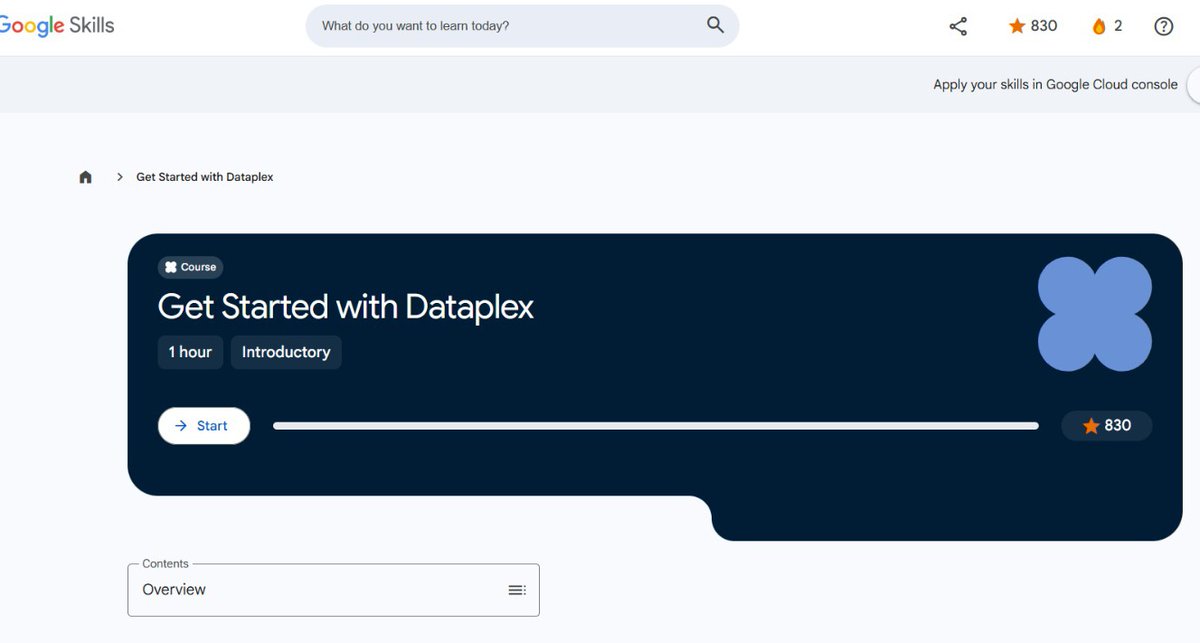
Task: Open the share icon in the header
Action: pyautogui.click(x=958, y=27)
